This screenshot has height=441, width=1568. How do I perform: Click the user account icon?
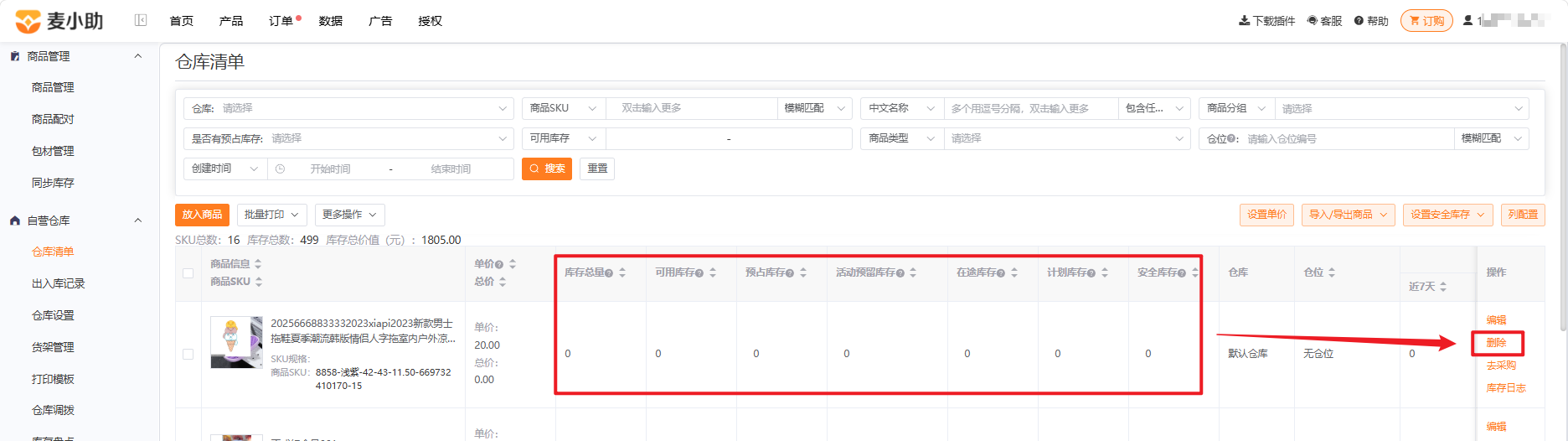click(x=1467, y=20)
